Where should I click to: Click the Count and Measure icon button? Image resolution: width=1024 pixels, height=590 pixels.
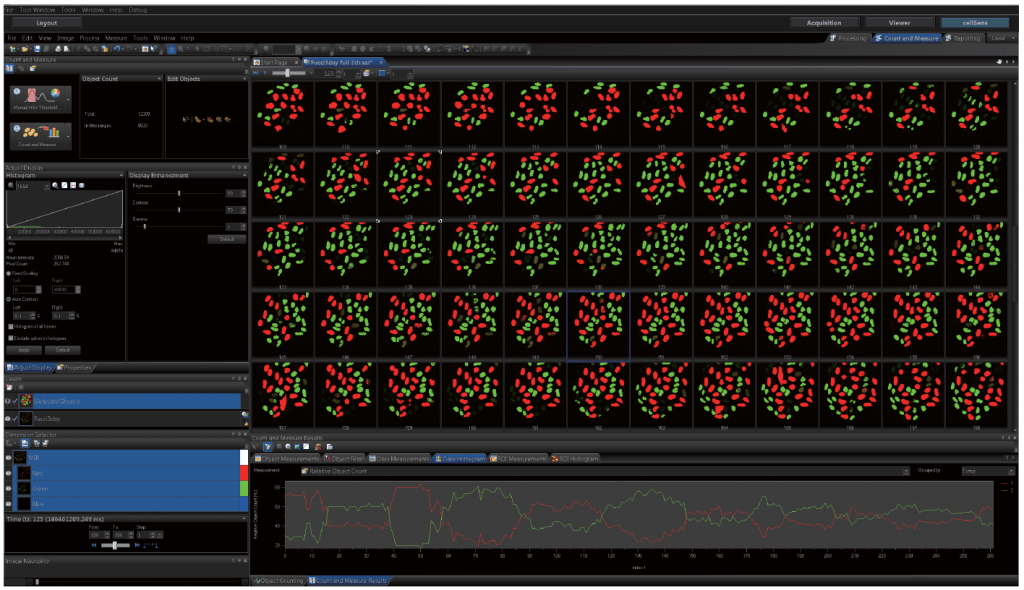point(37,134)
